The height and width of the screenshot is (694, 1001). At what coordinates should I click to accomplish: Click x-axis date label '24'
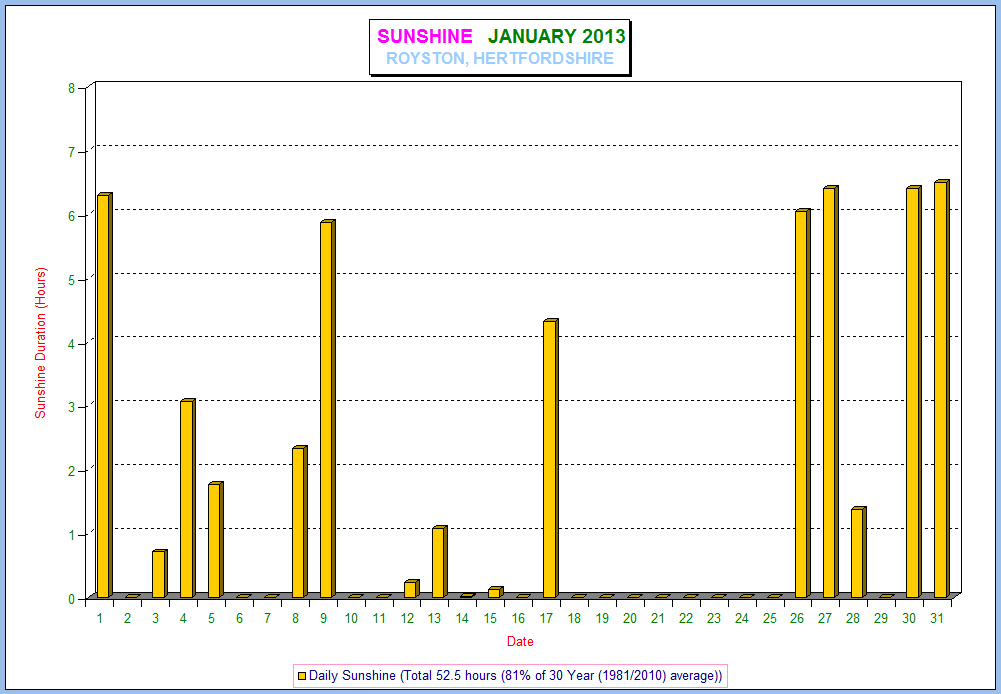coord(742,618)
